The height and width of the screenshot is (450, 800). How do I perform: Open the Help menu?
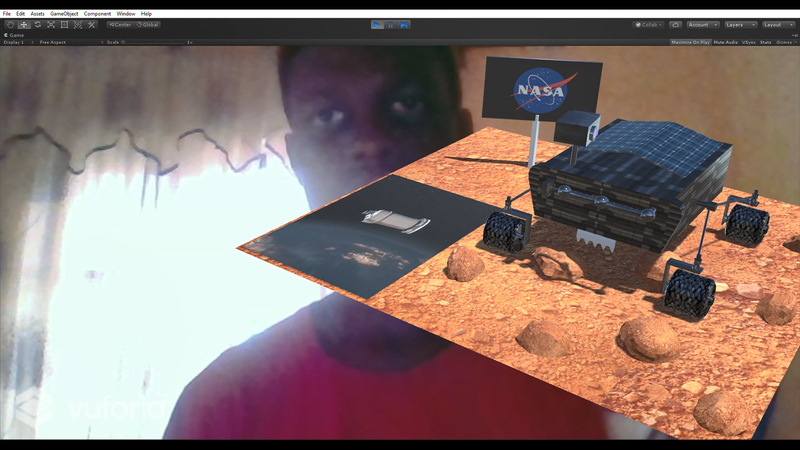[x=146, y=14]
